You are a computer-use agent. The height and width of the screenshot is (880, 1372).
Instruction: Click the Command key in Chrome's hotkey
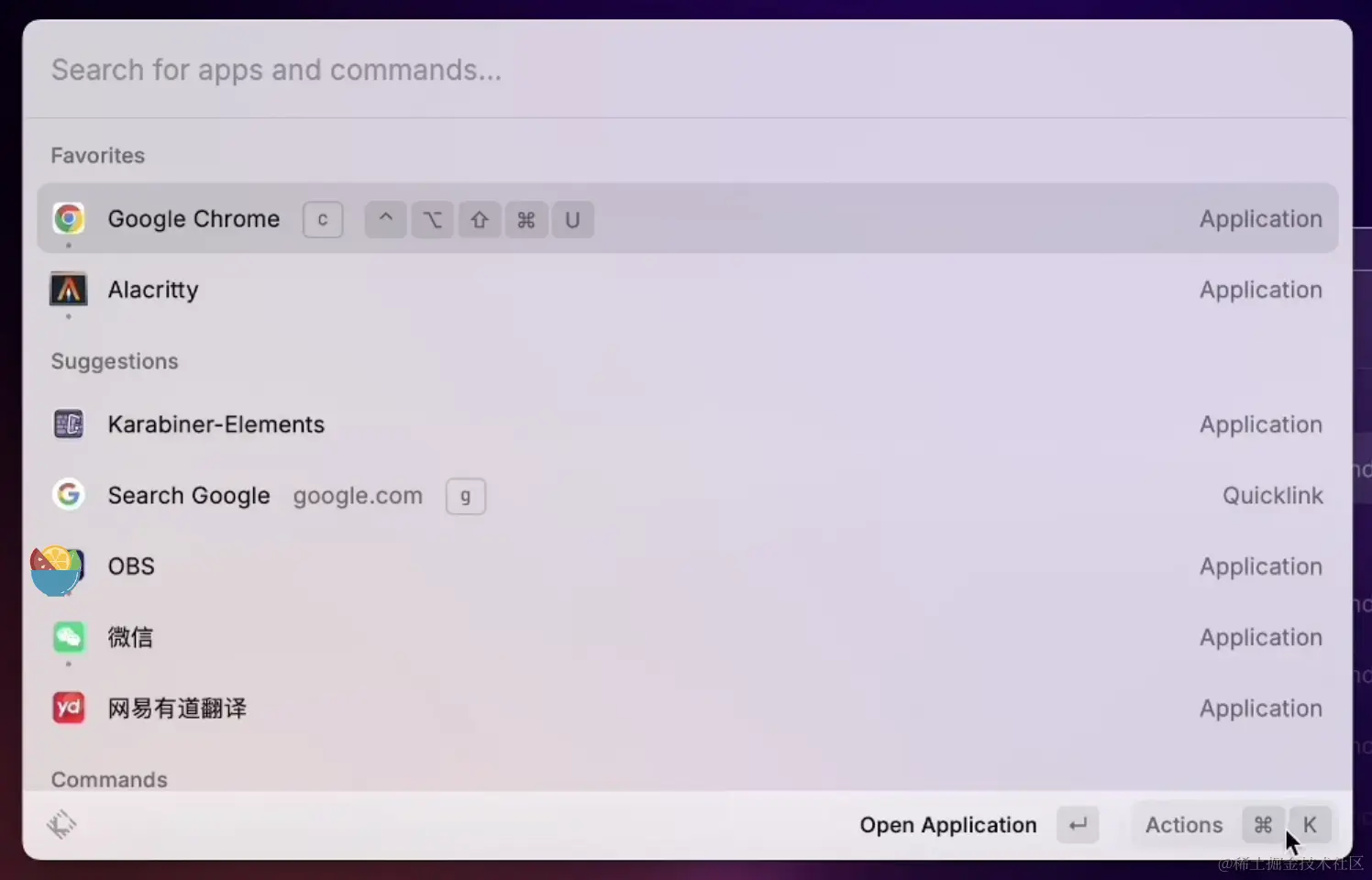[x=526, y=220]
